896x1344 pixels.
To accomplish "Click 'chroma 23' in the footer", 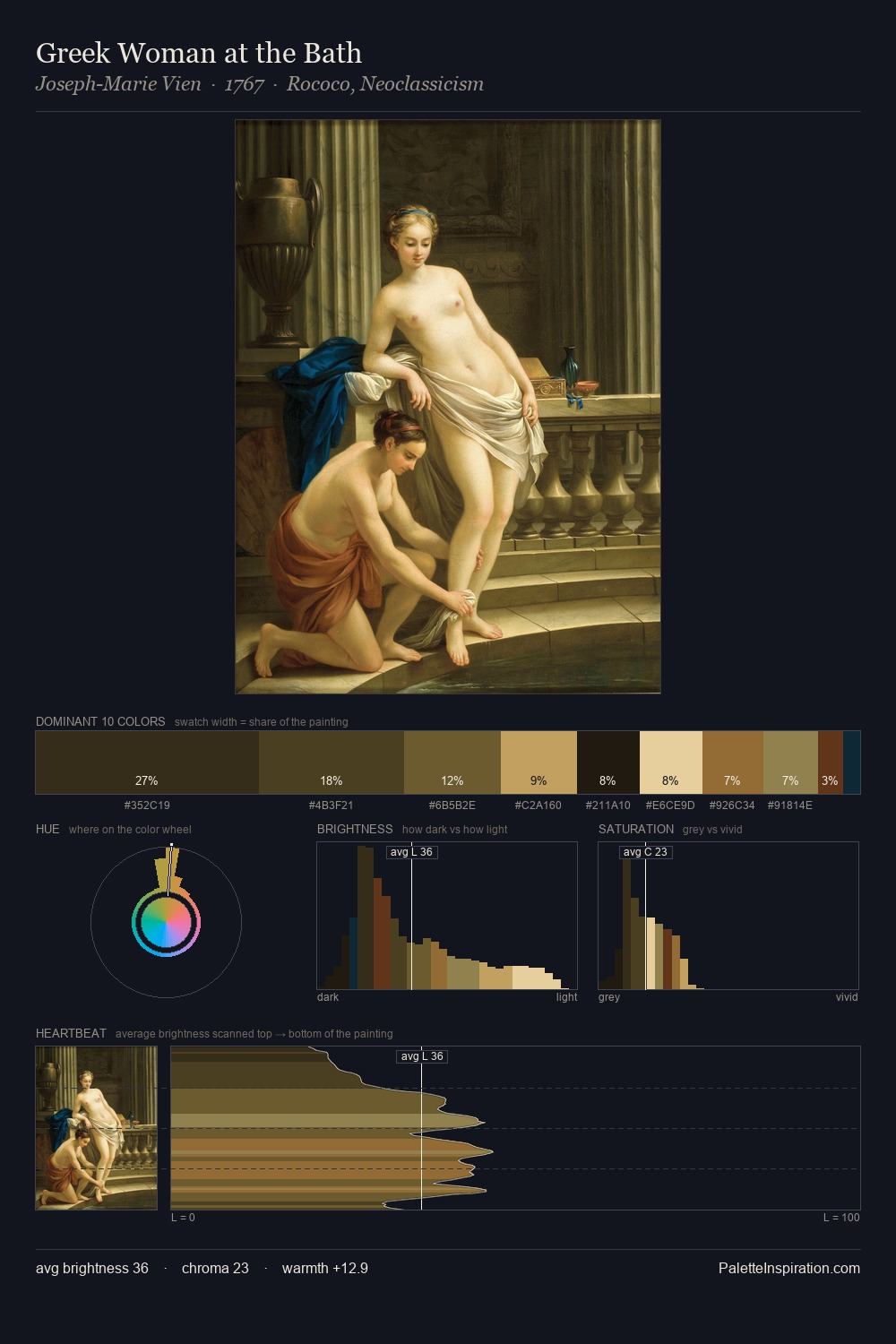I will (x=215, y=1269).
